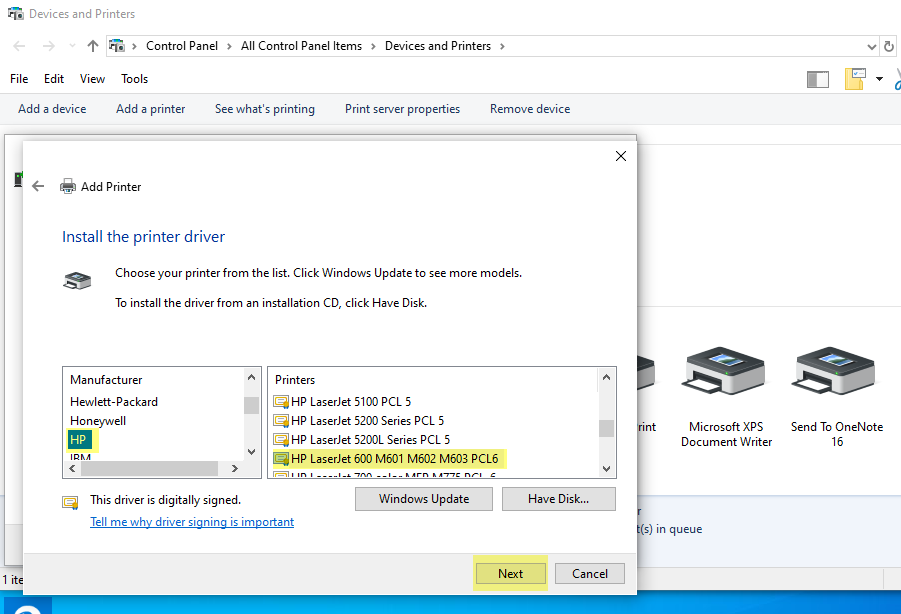The image size is (901, 614).
Task: Open the Tools menu
Action: [134, 79]
